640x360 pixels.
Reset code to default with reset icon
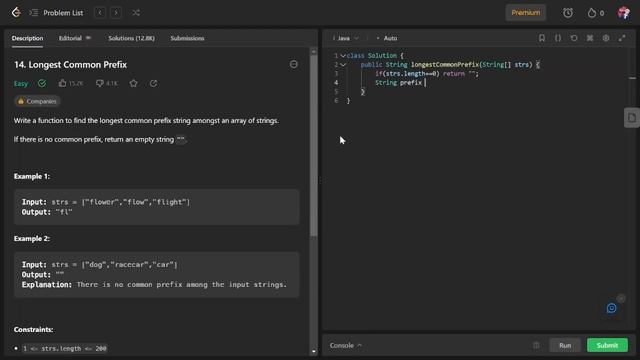click(574, 38)
